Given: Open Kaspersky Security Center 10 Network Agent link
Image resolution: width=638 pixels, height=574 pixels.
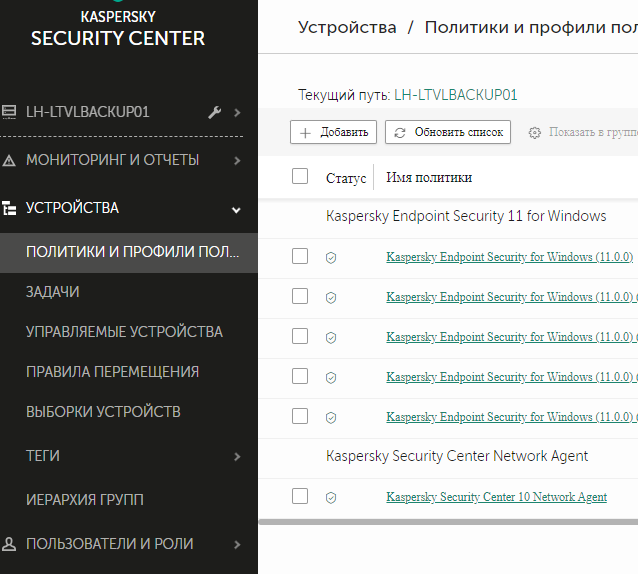Looking at the screenshot, I should tap(496, 497).
